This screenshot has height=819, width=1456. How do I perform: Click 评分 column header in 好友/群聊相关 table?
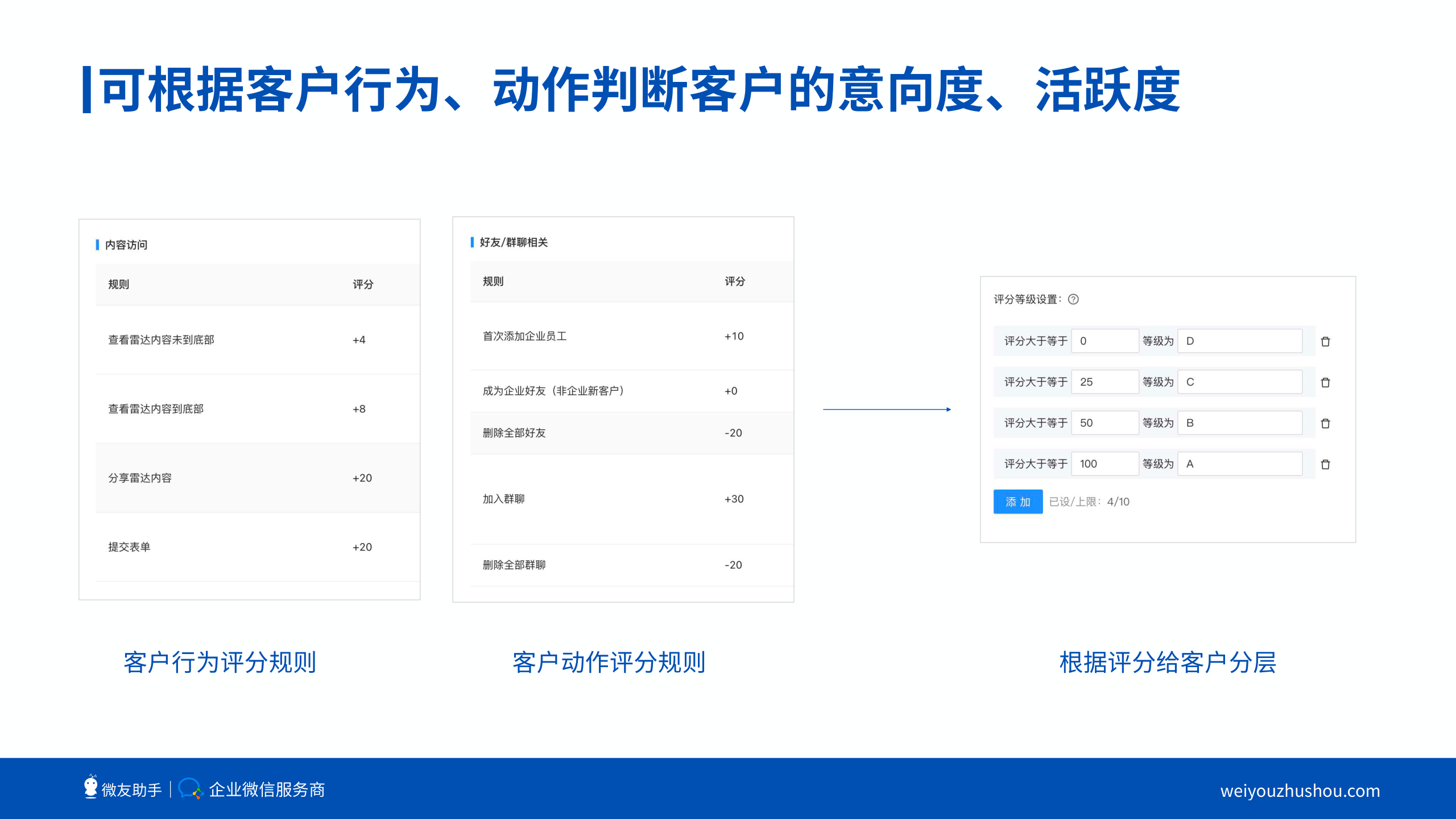[735, 282]
